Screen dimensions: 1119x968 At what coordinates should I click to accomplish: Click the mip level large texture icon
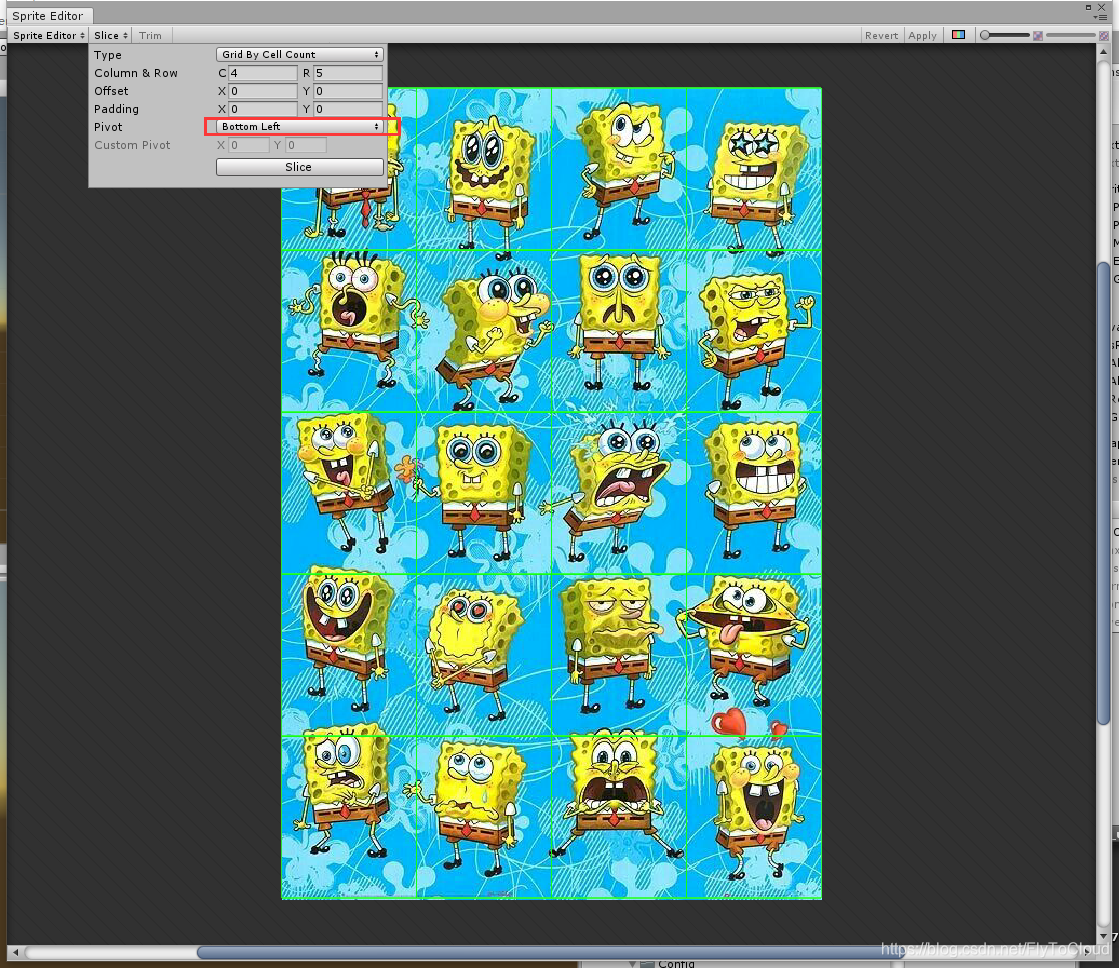tap(1103, 35)
